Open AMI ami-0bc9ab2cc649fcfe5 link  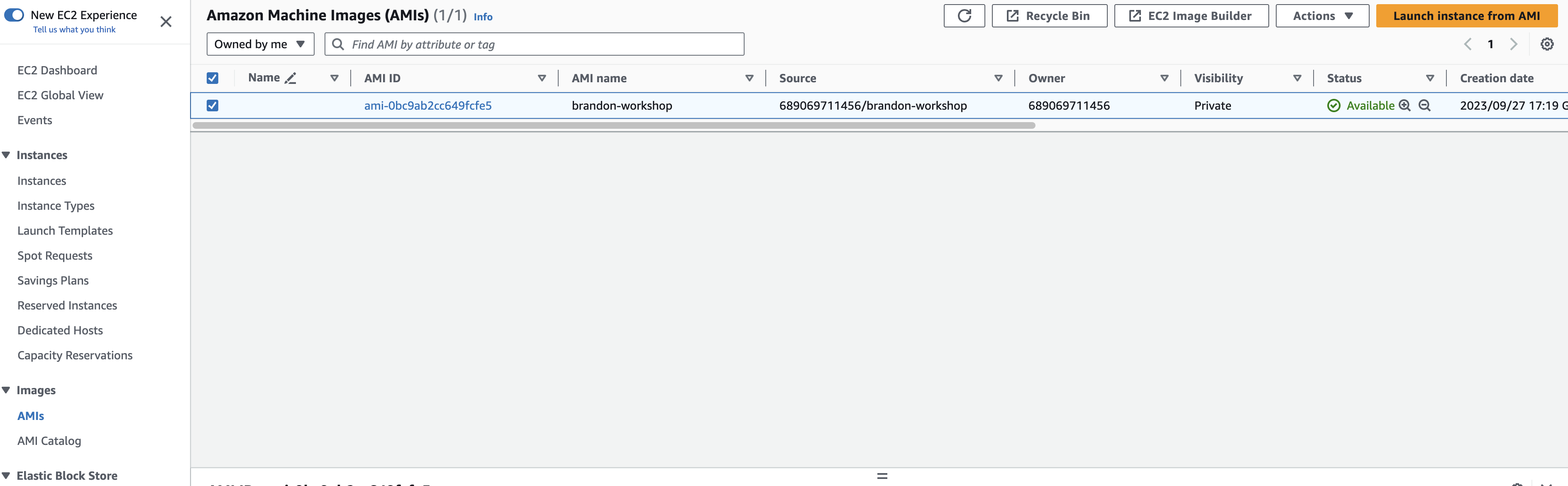pyautogui.click(x=428, y=106)
